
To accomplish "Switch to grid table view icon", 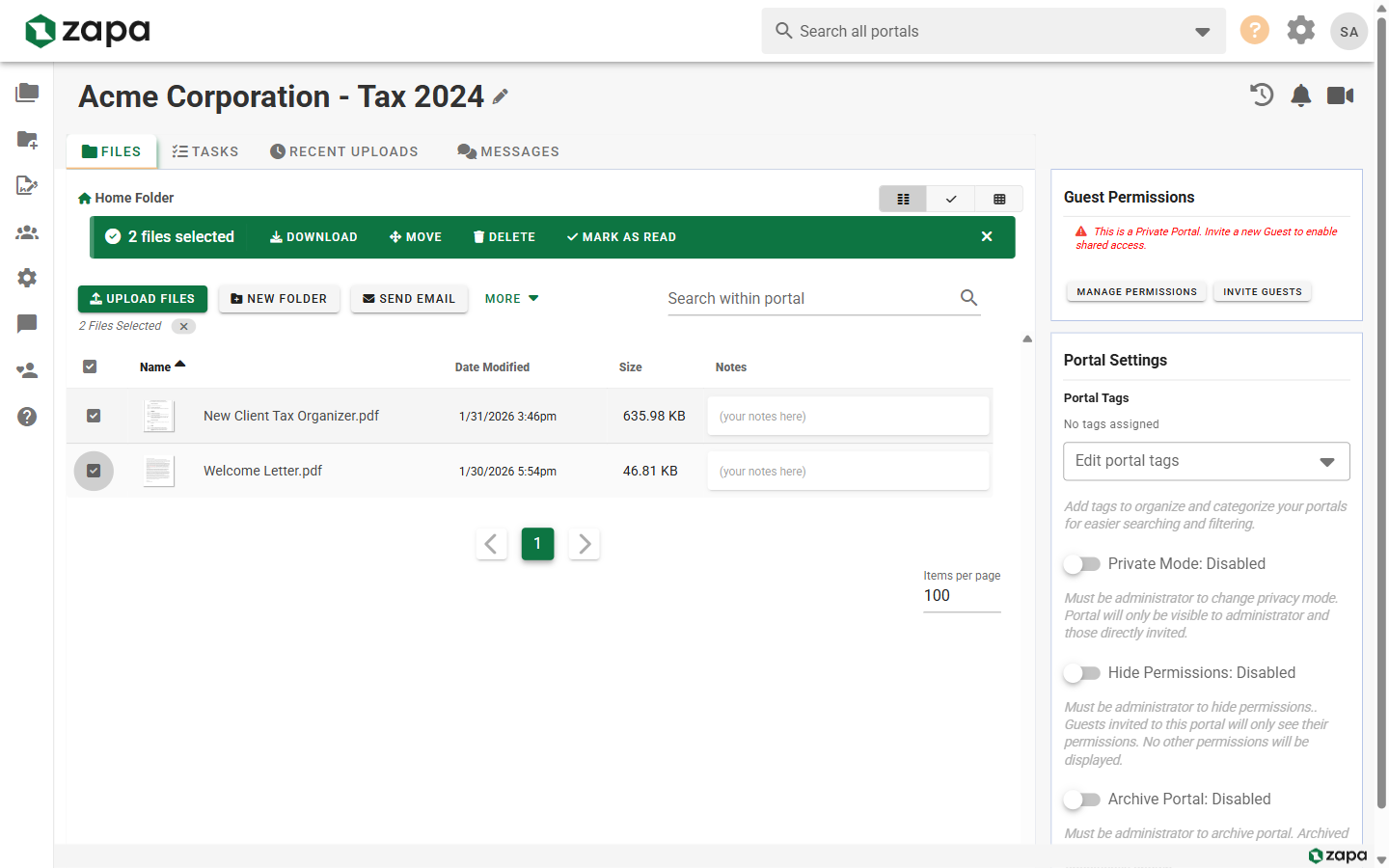I will click(x=999, y=199).
